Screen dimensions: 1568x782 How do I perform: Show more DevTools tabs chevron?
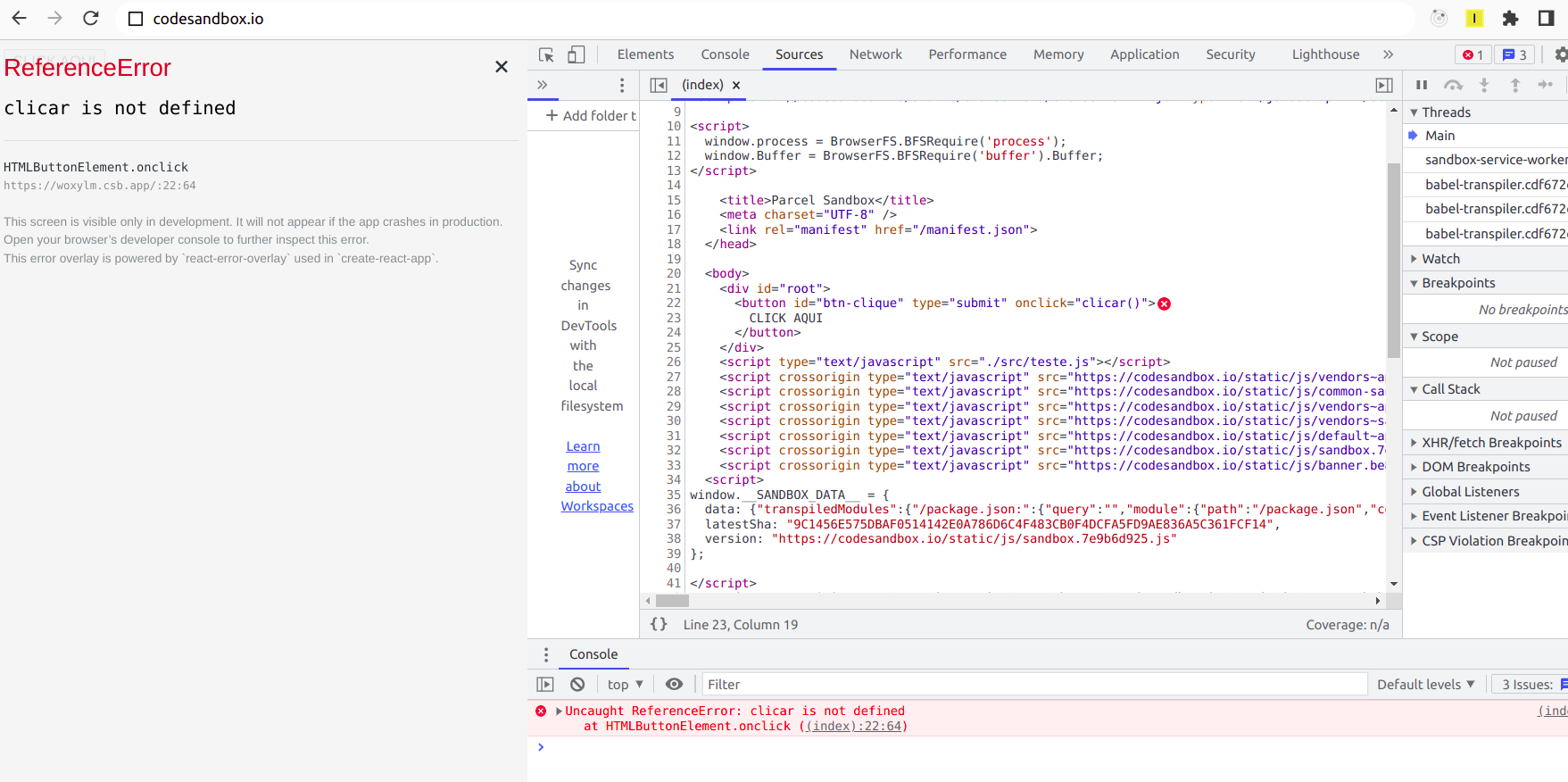pyautogui.click(x=1388, y=54)
